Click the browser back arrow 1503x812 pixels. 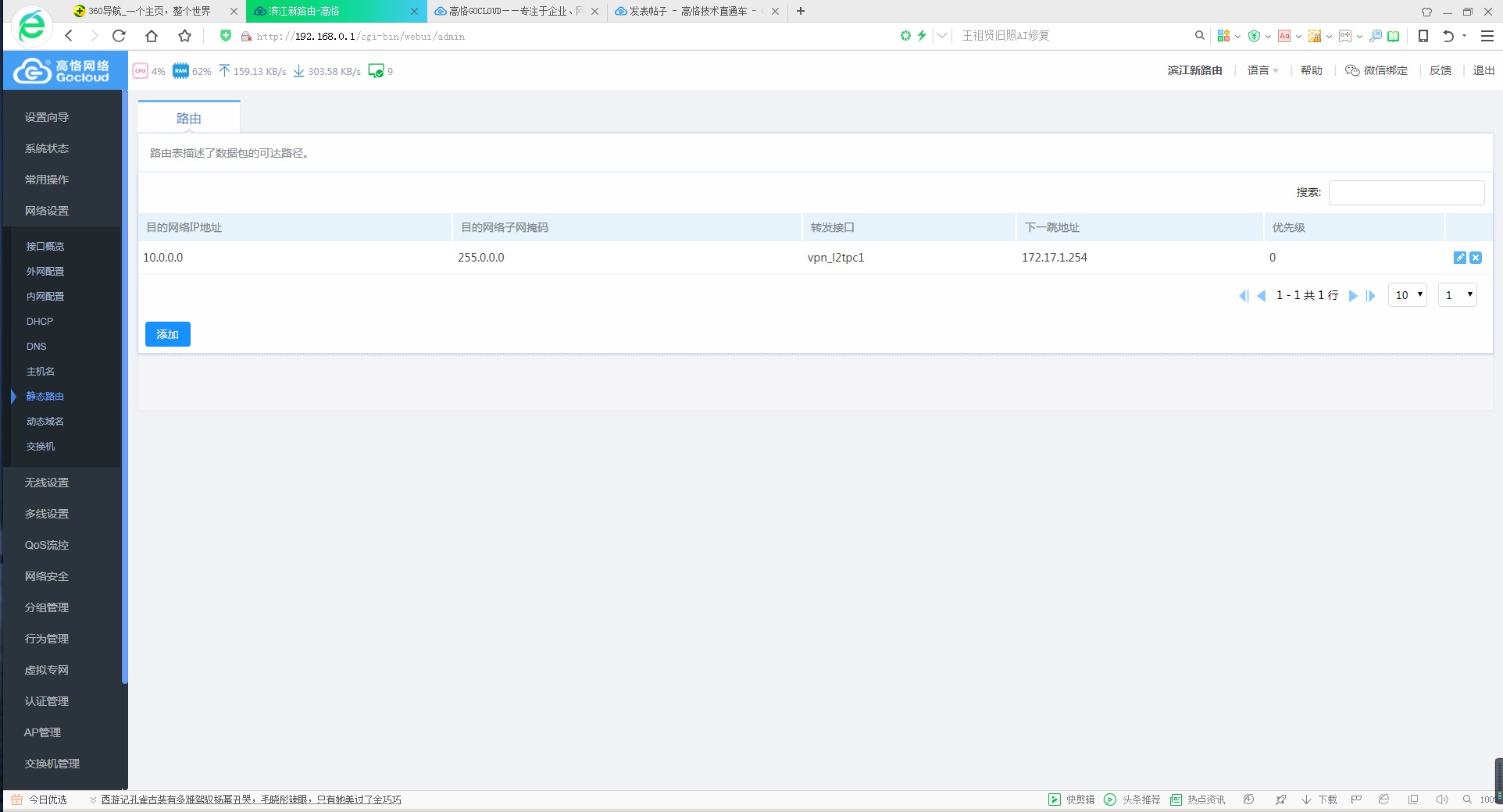click(69, 35)
